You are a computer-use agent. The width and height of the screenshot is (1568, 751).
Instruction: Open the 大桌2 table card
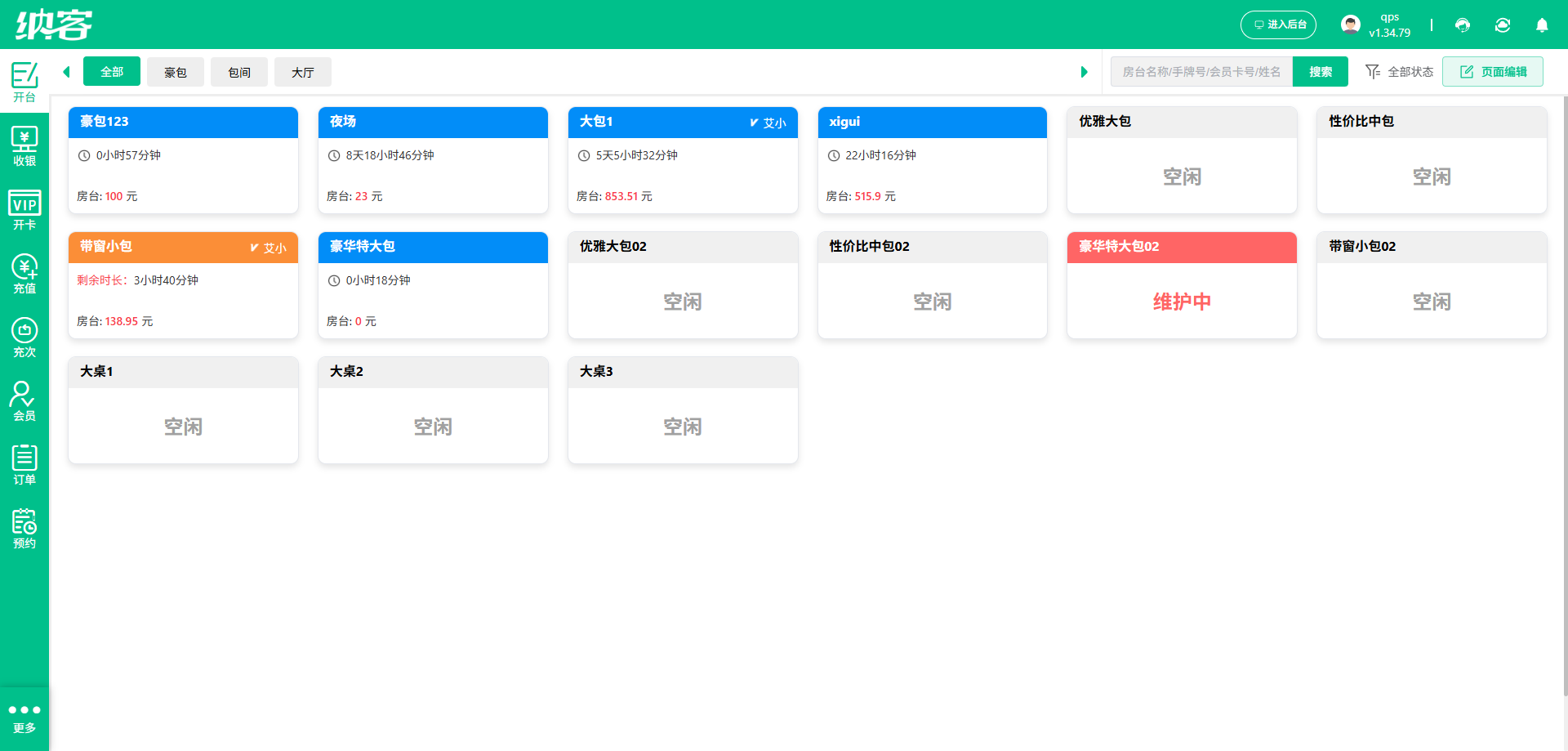(x=433, y=410)
